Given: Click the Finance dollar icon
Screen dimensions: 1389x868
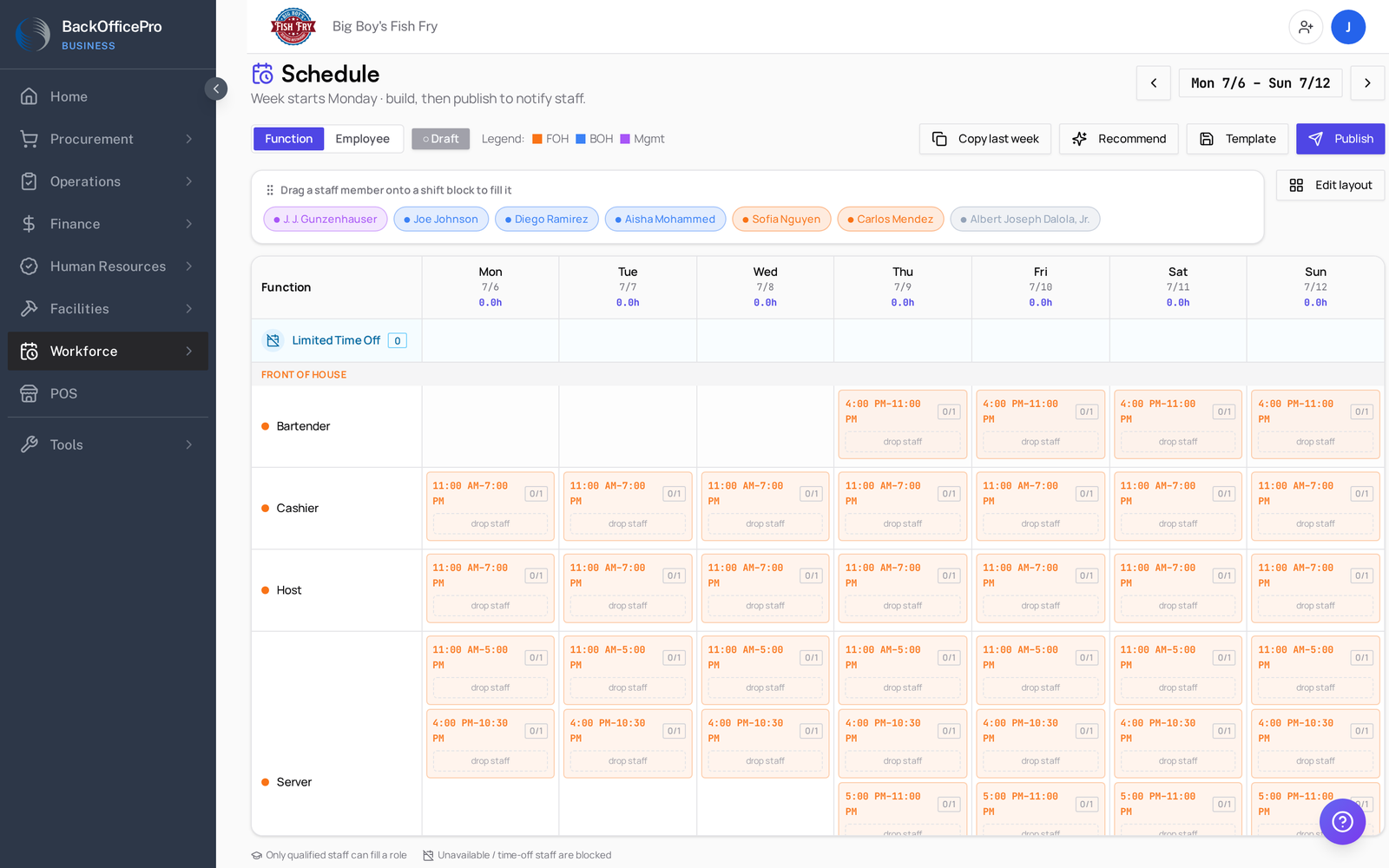Looking at the screenshot, I should 29,224.
